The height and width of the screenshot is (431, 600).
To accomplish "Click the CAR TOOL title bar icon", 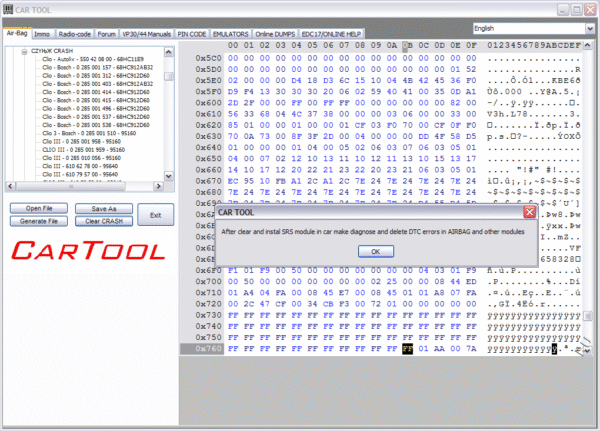I will tap(8, 10).
